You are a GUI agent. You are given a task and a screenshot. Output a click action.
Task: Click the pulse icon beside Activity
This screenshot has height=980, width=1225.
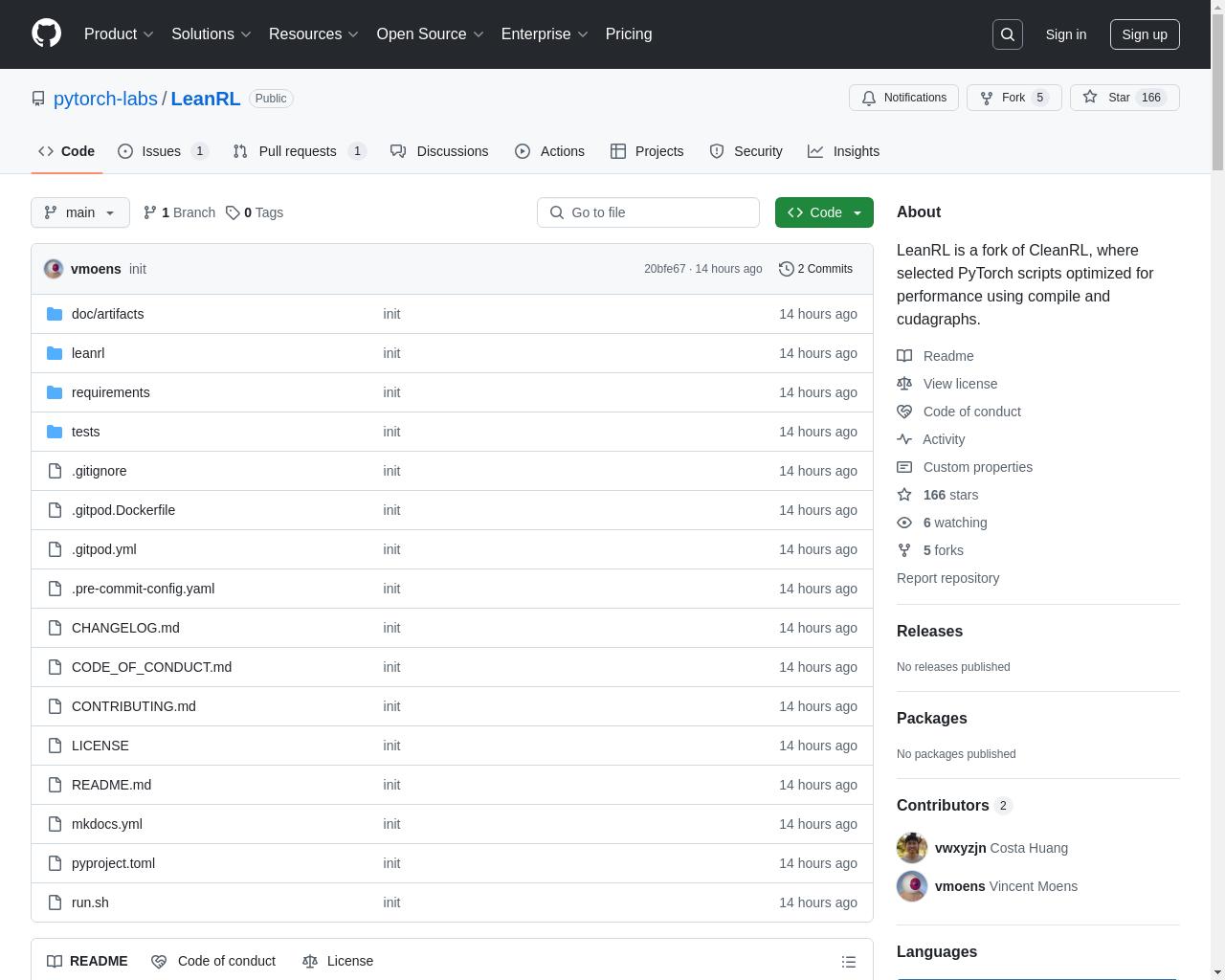pos(904,439)
